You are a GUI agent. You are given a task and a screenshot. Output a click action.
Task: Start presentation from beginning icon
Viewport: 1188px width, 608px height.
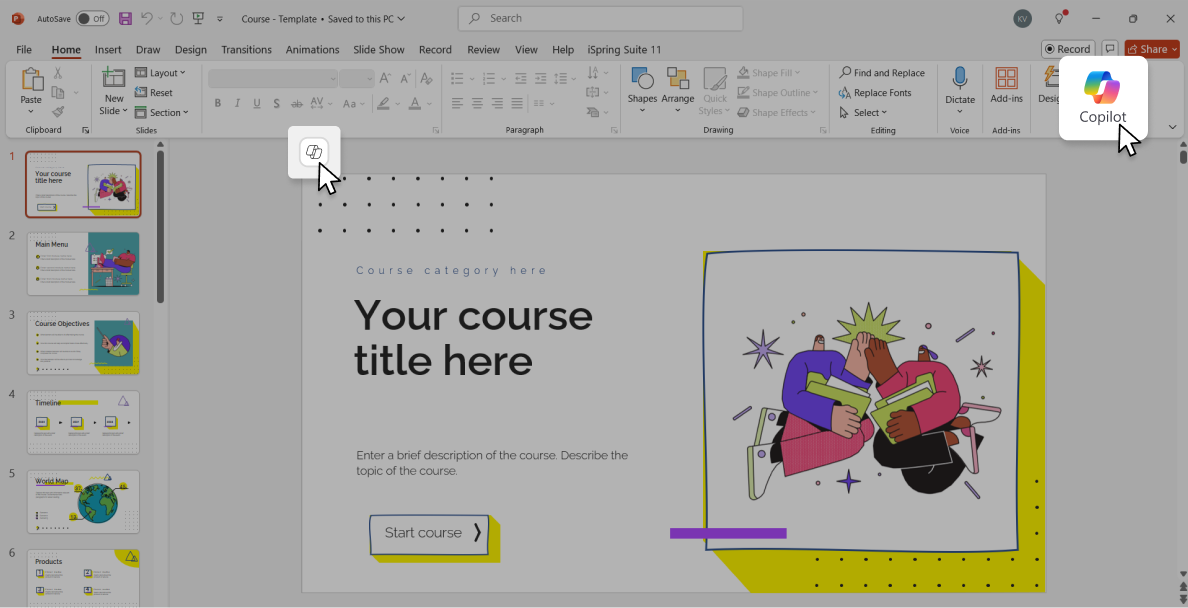(x=198, y=18)
